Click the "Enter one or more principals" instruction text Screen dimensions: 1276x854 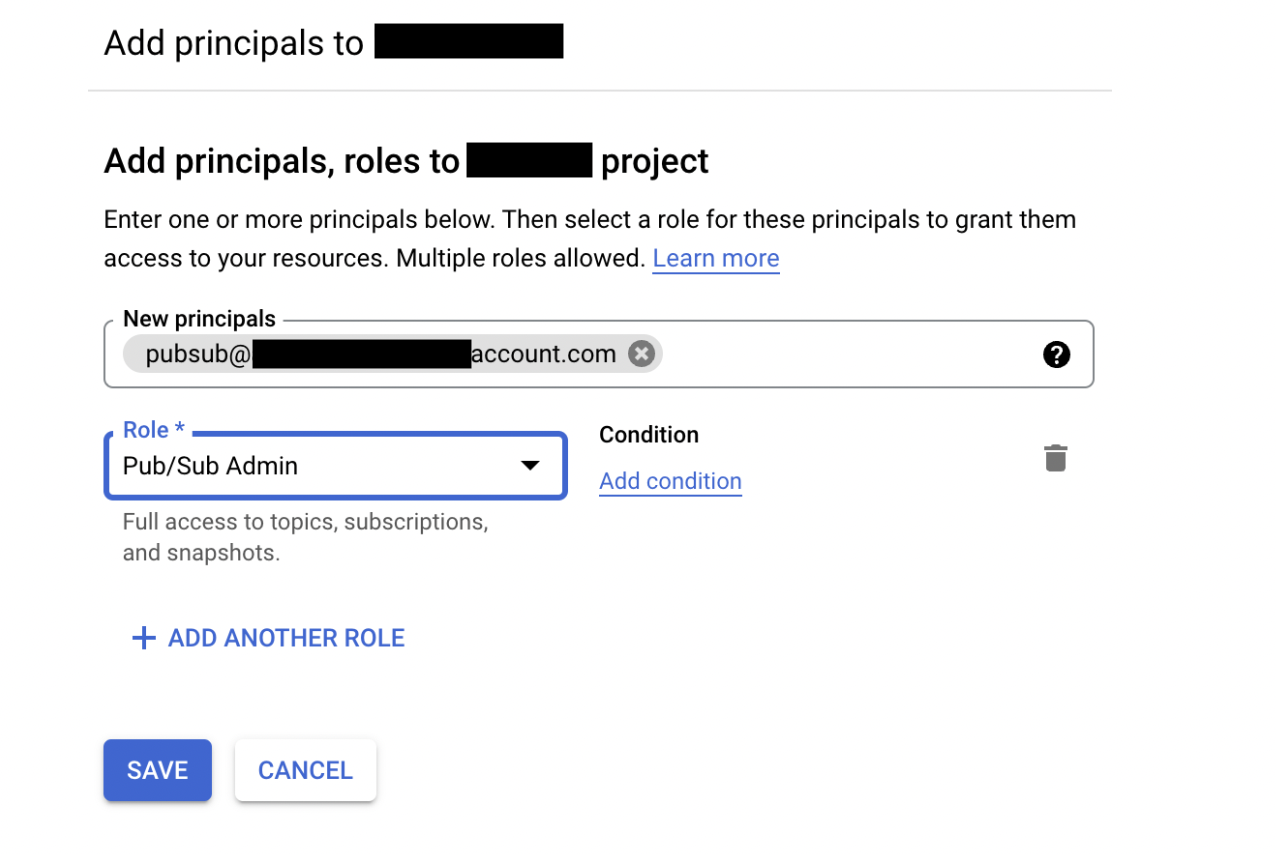(x=589, y=220)
